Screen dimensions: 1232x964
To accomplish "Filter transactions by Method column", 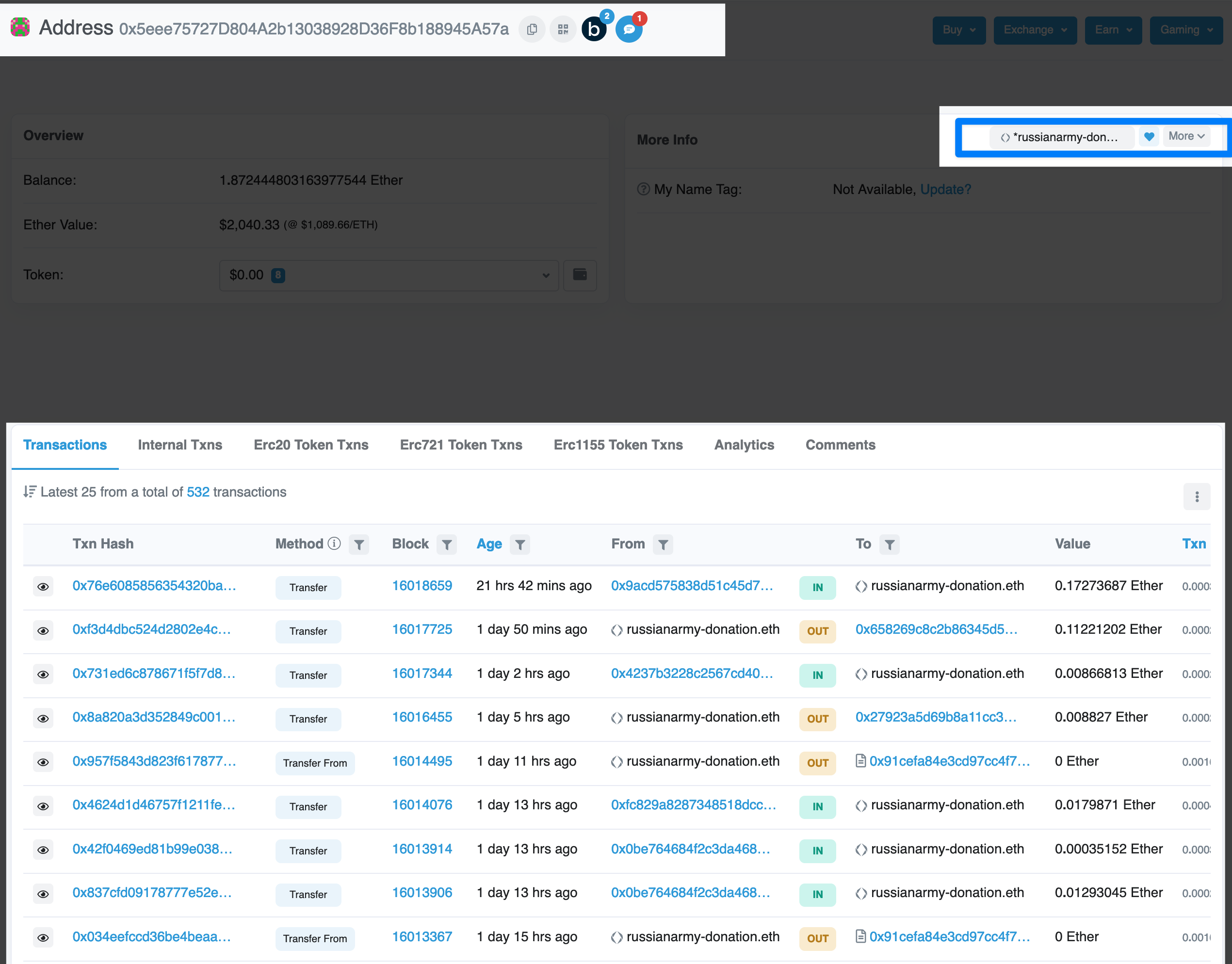I will [x=358, y=545].
